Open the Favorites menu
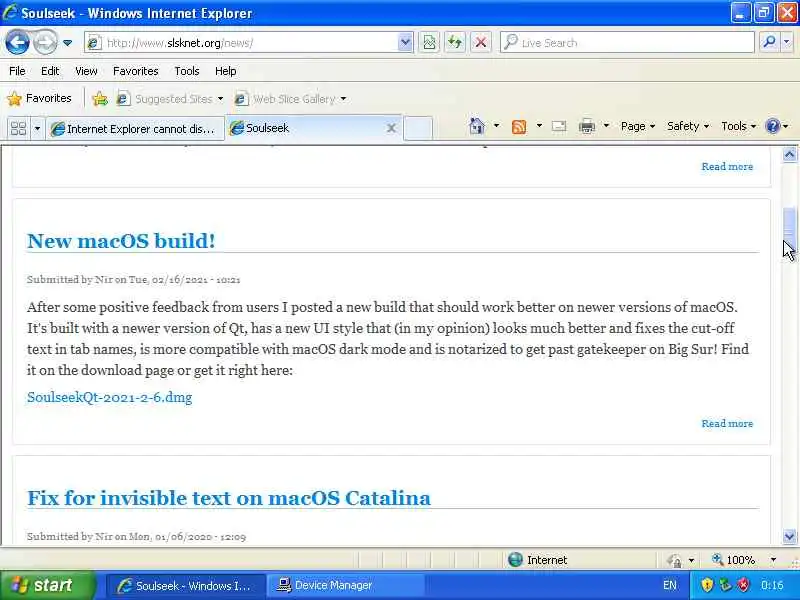 [136, 71]
